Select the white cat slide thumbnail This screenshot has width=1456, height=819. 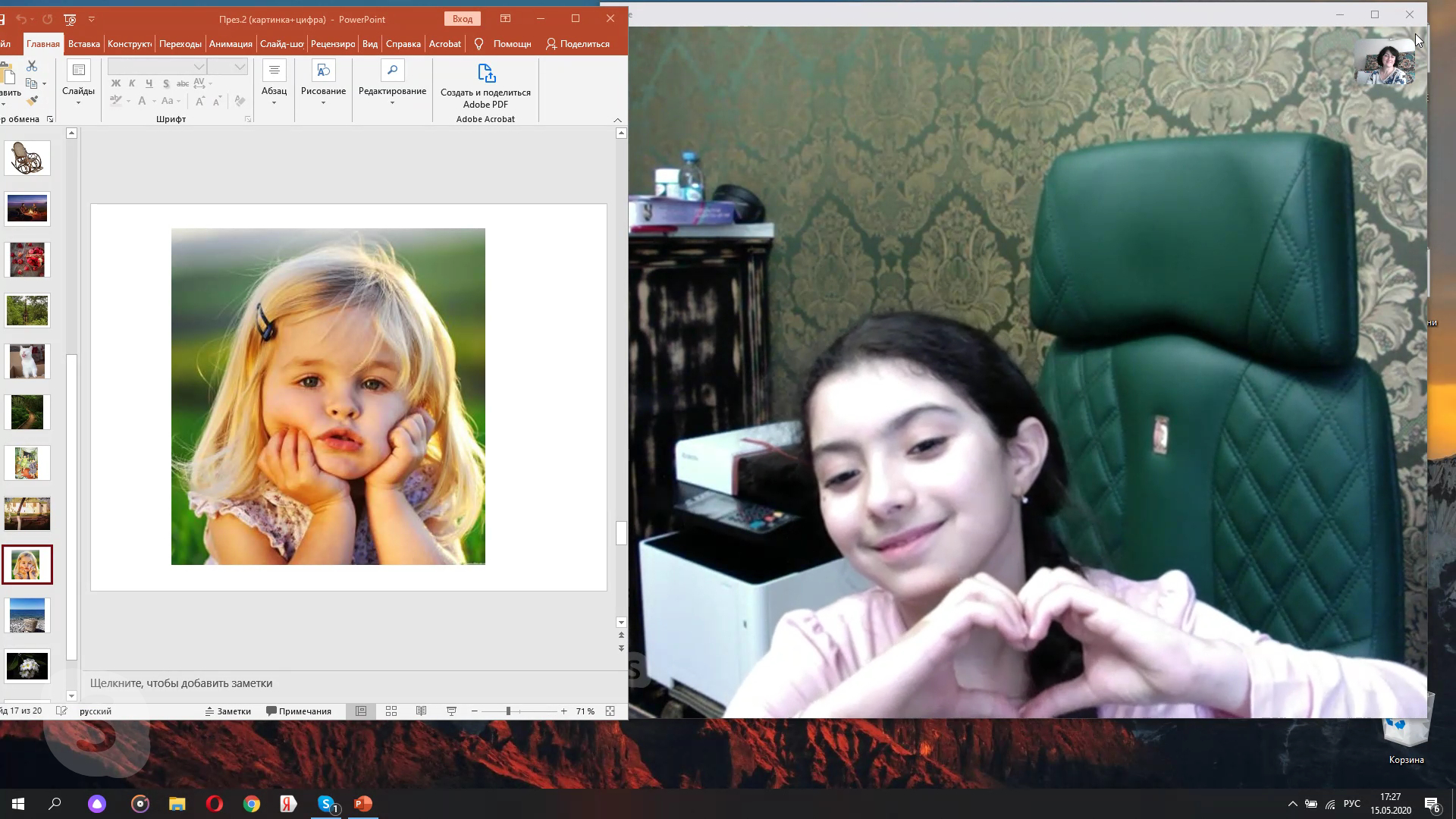point(27,362)
